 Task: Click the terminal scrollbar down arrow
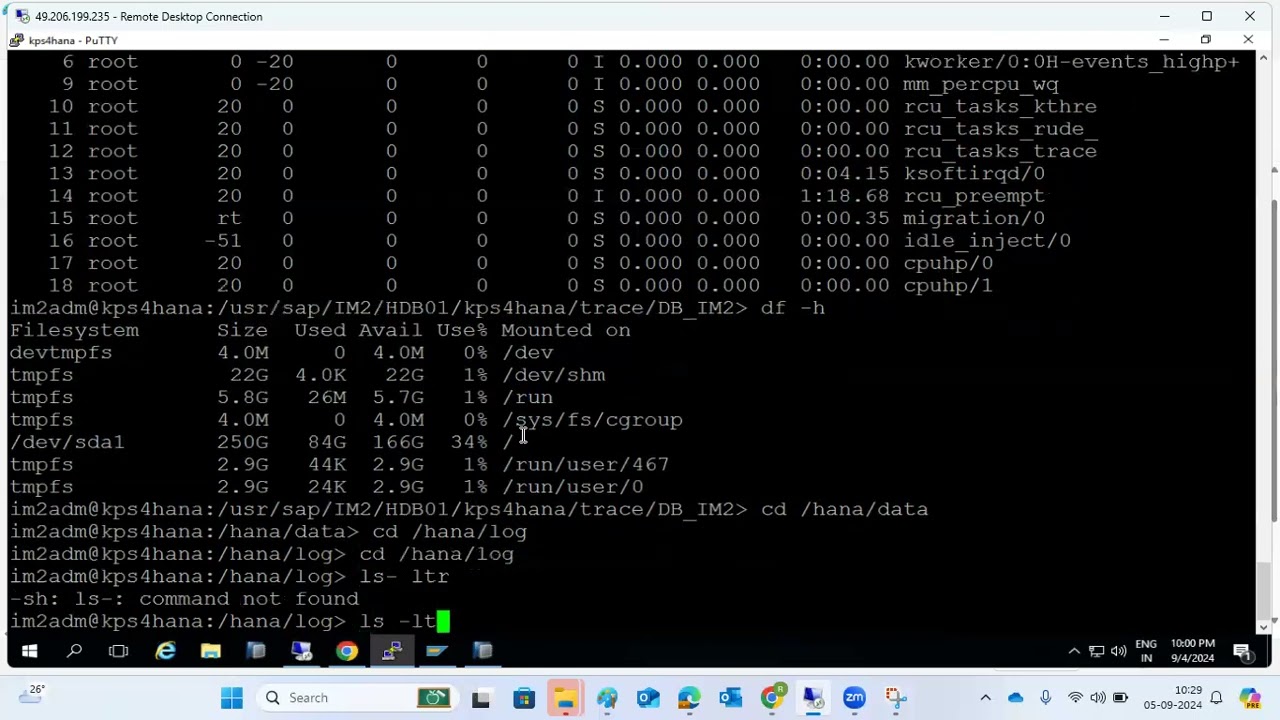1263,625
